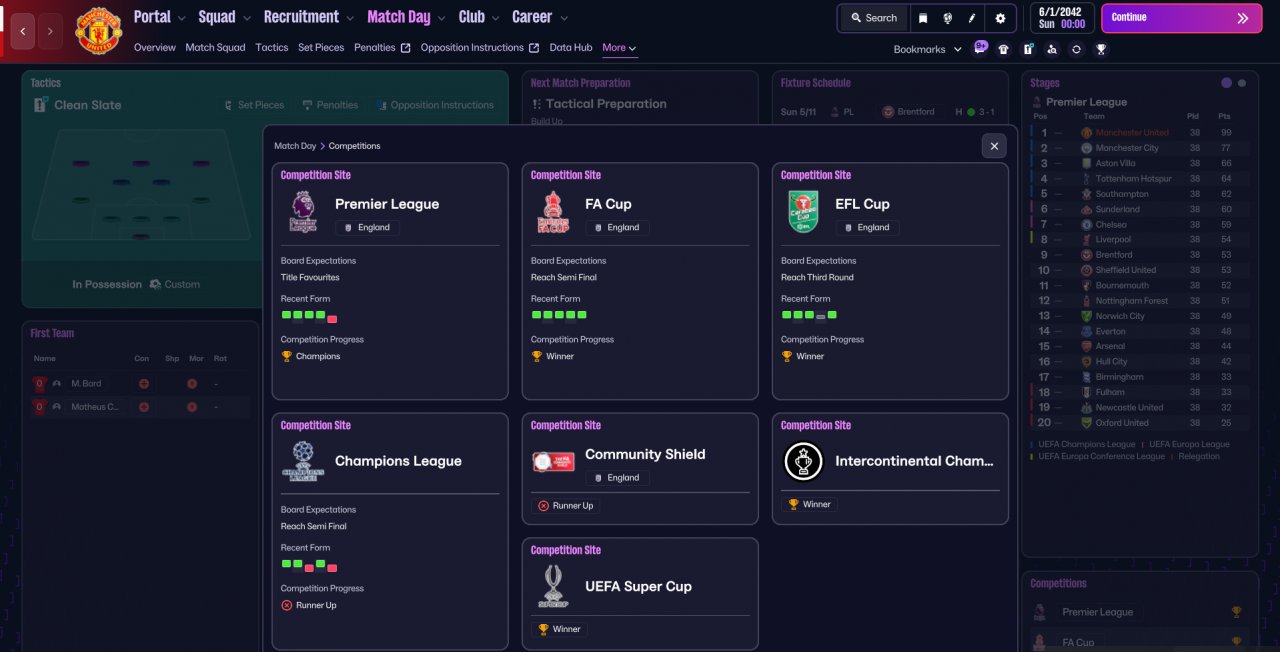Viewport: 1280px width, 652px height.
Task: Click the Premier League logo in its card
Action: tap(302, 212)
